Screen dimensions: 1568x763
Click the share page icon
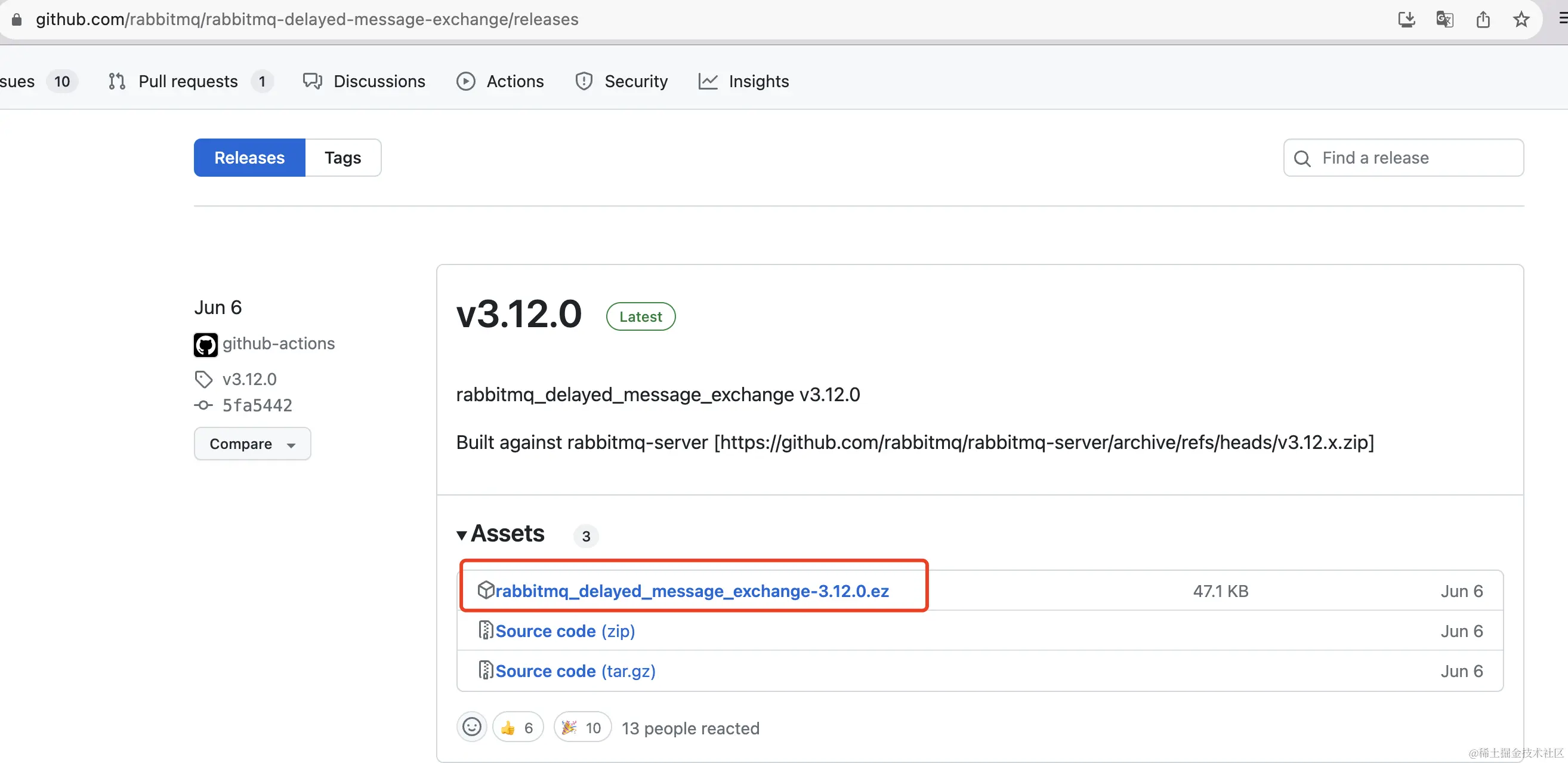tap(1483, 20)
